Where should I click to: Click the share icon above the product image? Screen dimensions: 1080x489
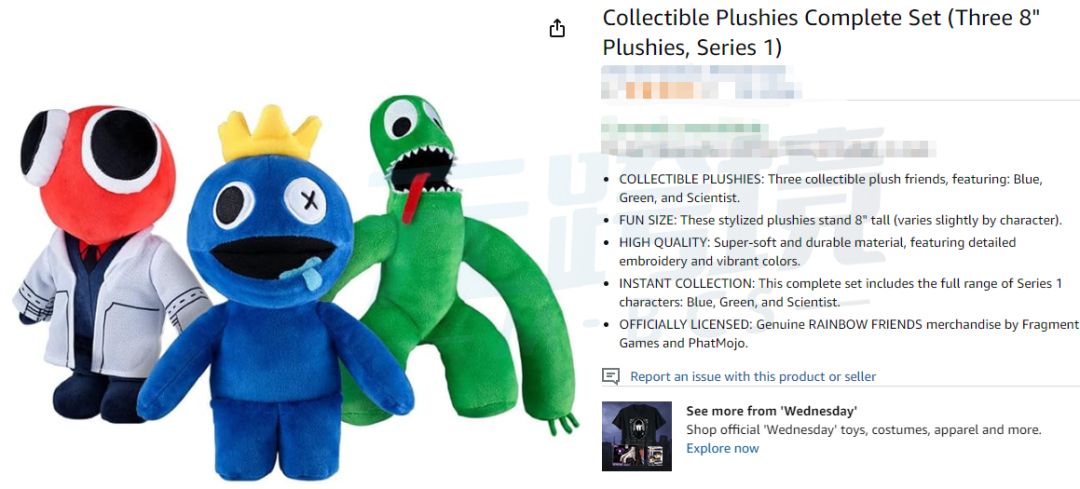tap(557, 28)
